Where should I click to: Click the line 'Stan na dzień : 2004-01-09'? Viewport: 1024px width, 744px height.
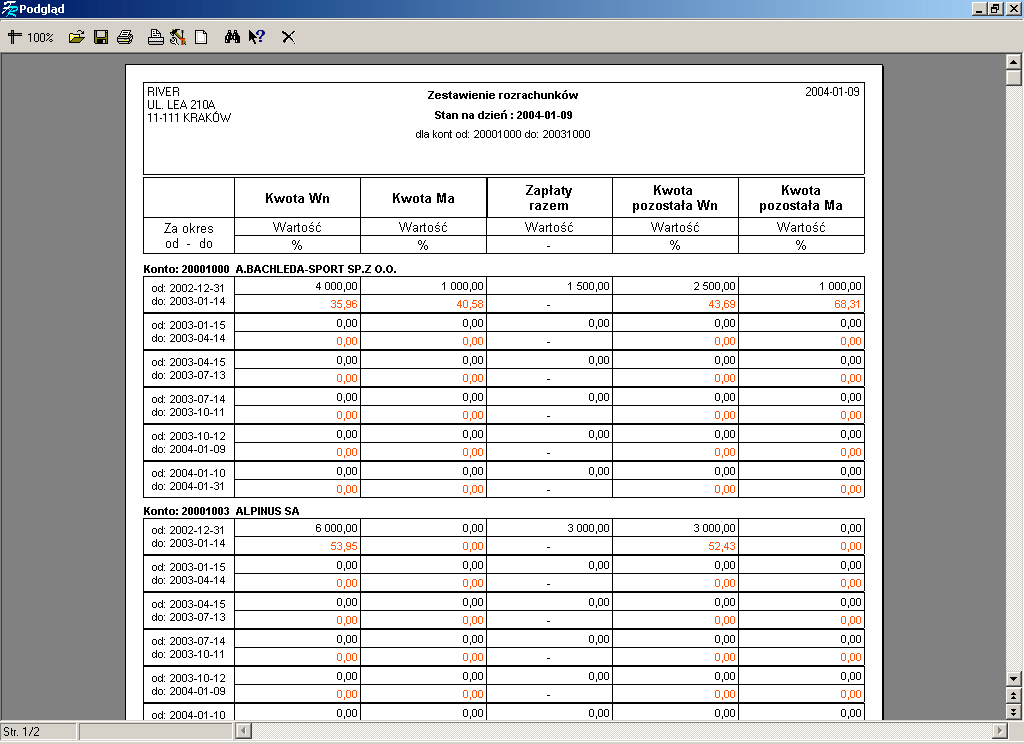pyautogui.click(x=503, y=115)
